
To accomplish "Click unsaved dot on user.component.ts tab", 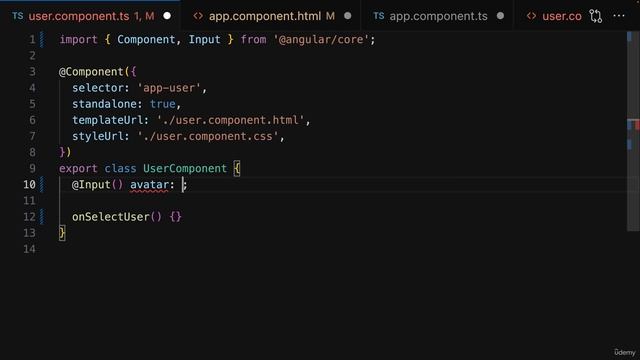I will tap(167, 16).
